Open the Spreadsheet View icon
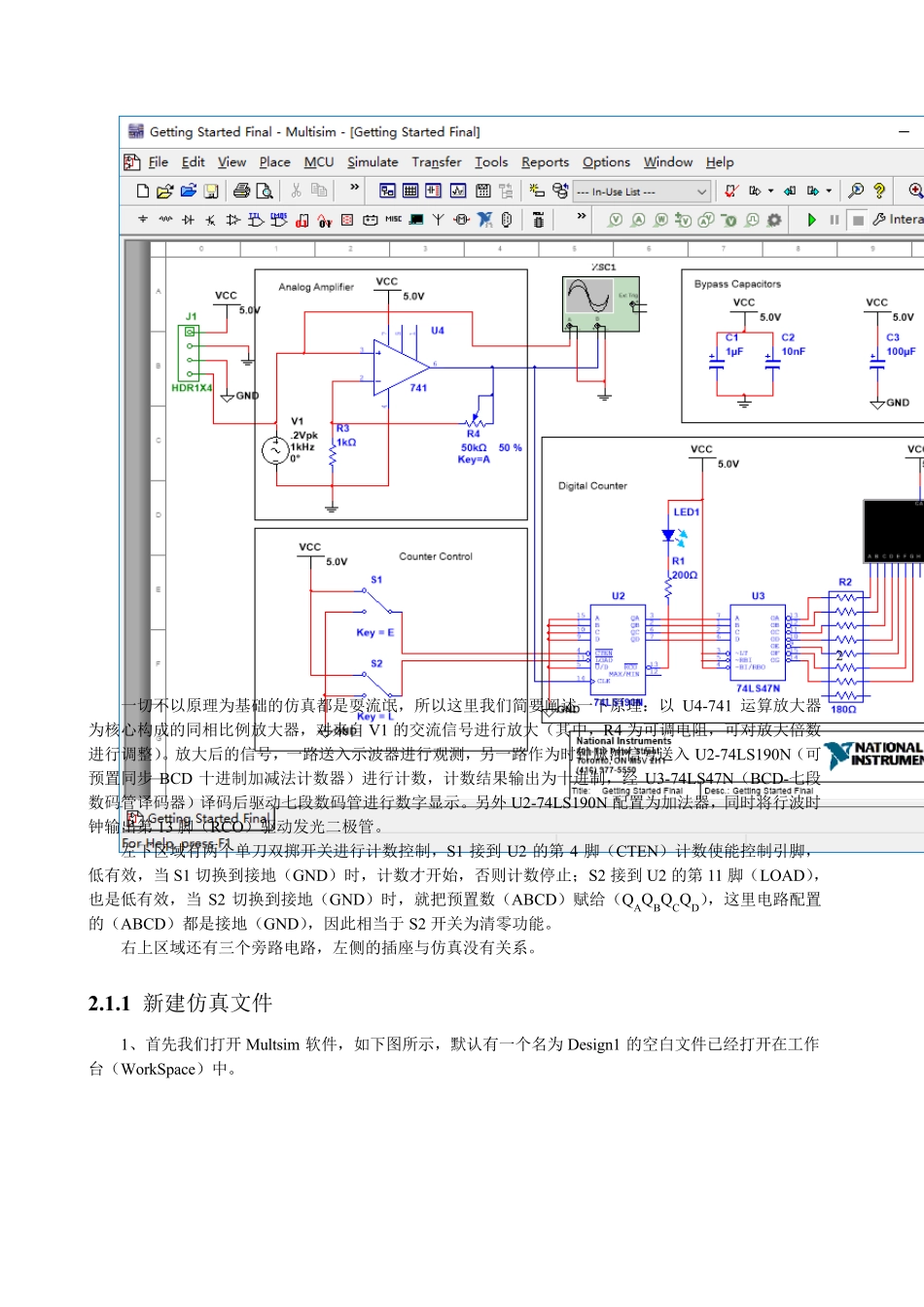The width and height of the screenshot is (924, 1307). pos(410,192)
